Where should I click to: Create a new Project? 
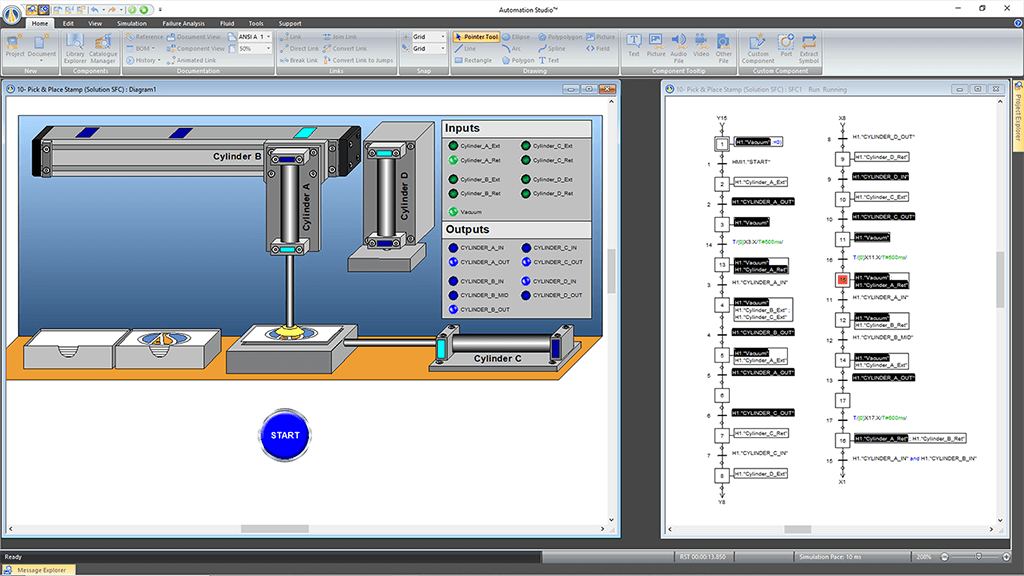click(x=15, y=46)
